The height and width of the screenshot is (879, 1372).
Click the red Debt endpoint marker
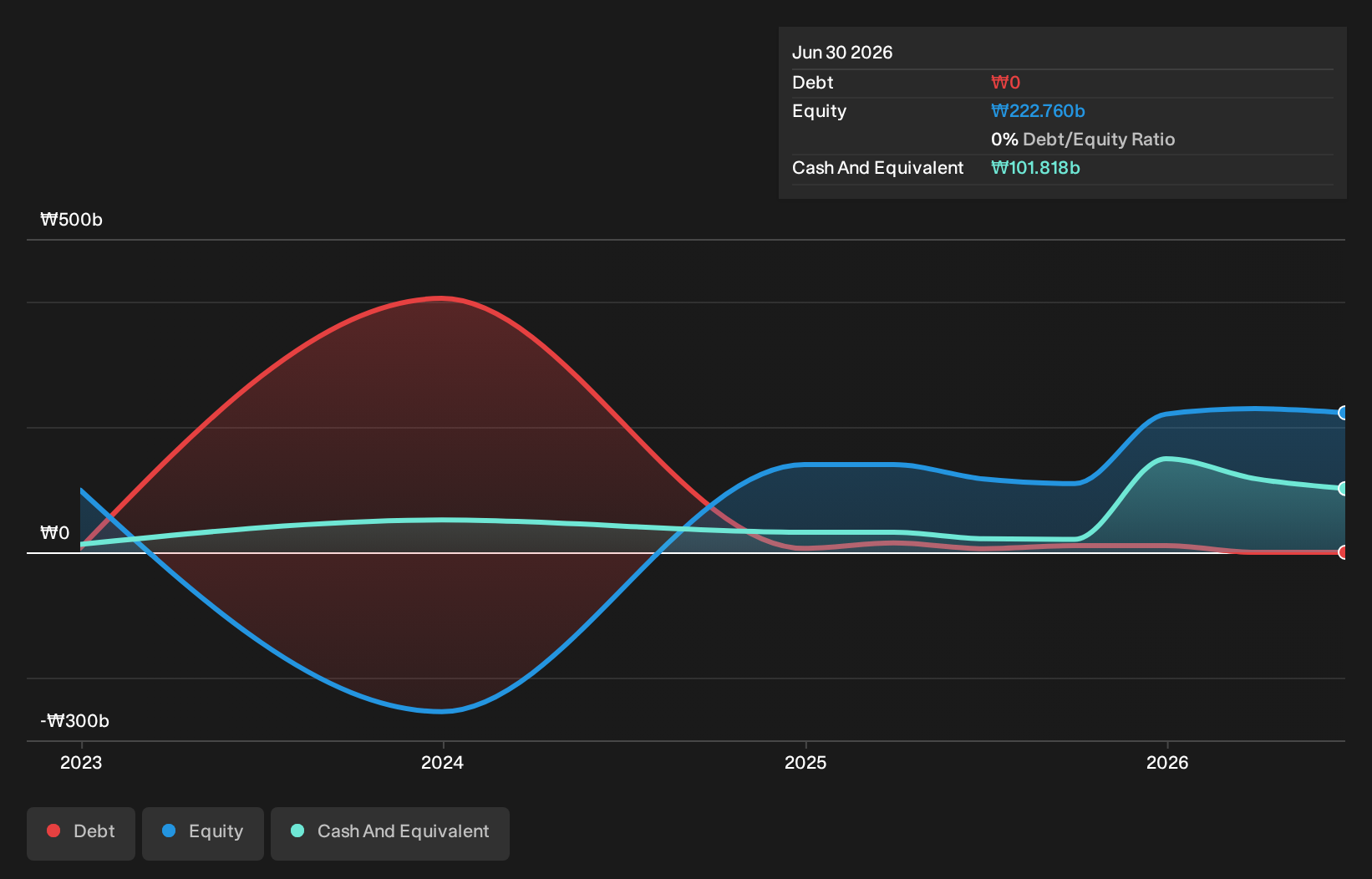1343,552
